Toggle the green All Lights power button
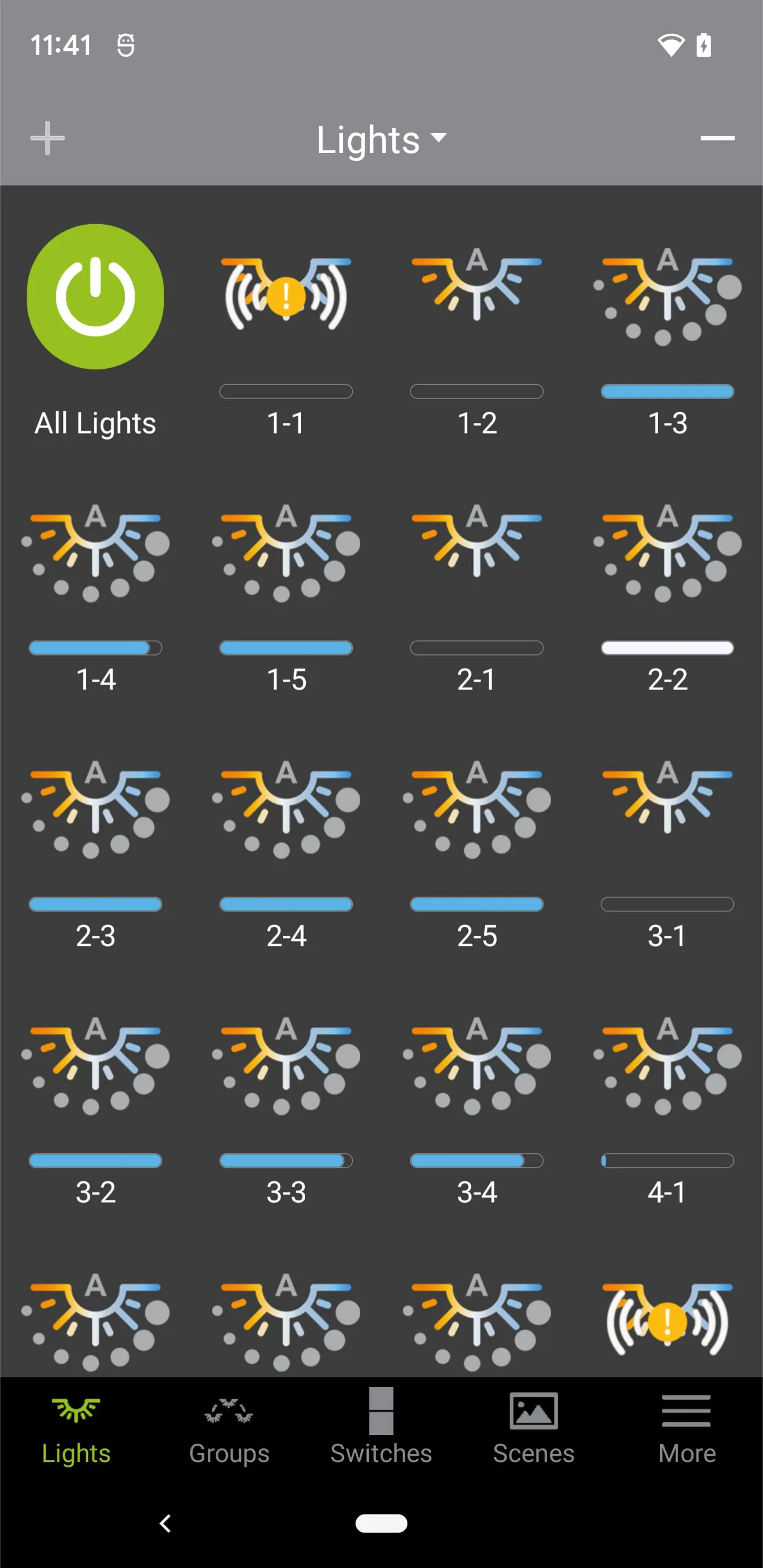 pyautogui.click(x=95, y=296)
